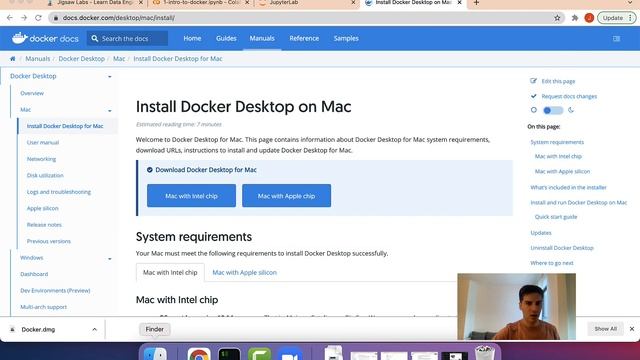Open Finder from the dock
This screenshot has height=360, width=640.
[156, 354]
